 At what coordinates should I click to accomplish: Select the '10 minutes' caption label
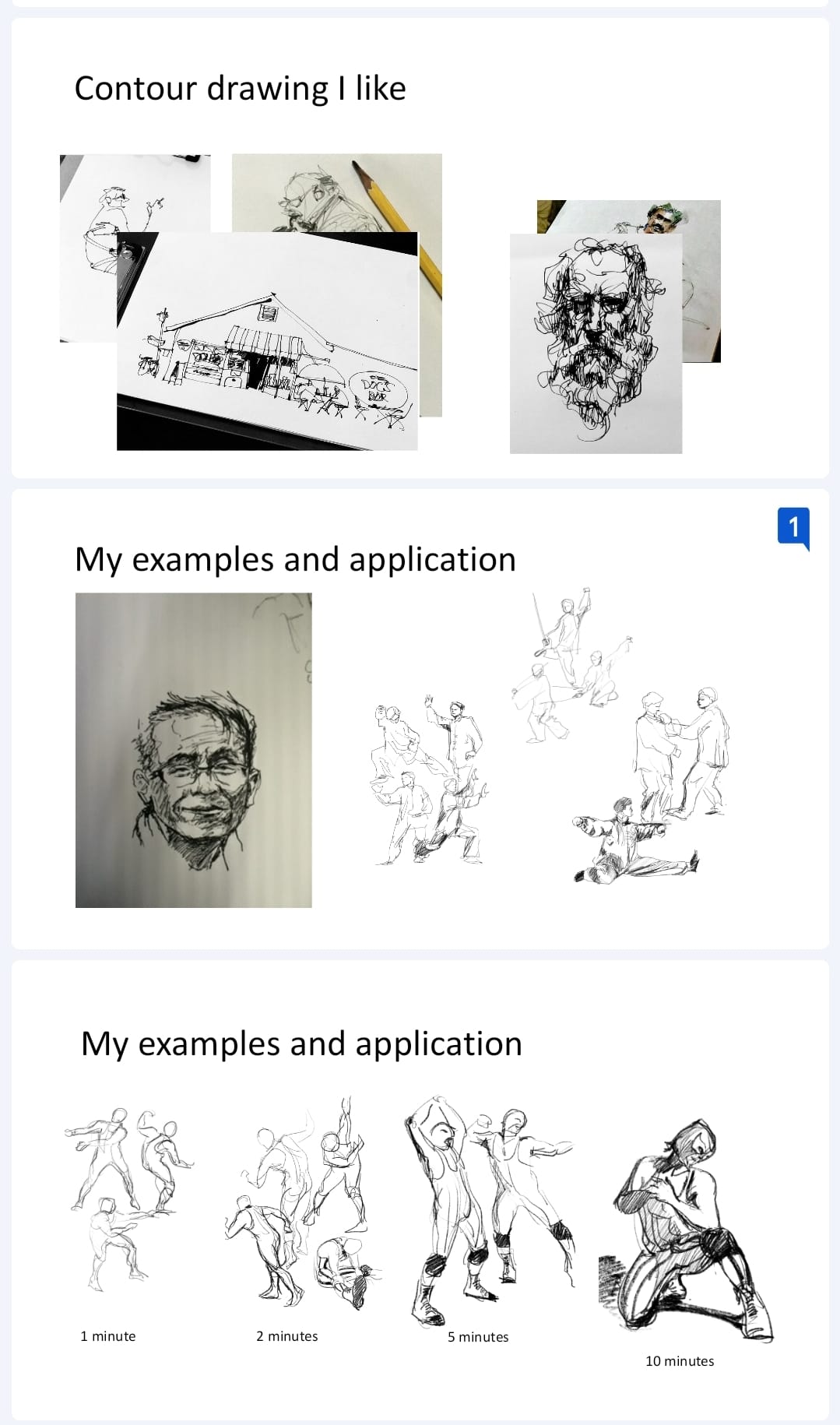tap(680, 1361)
